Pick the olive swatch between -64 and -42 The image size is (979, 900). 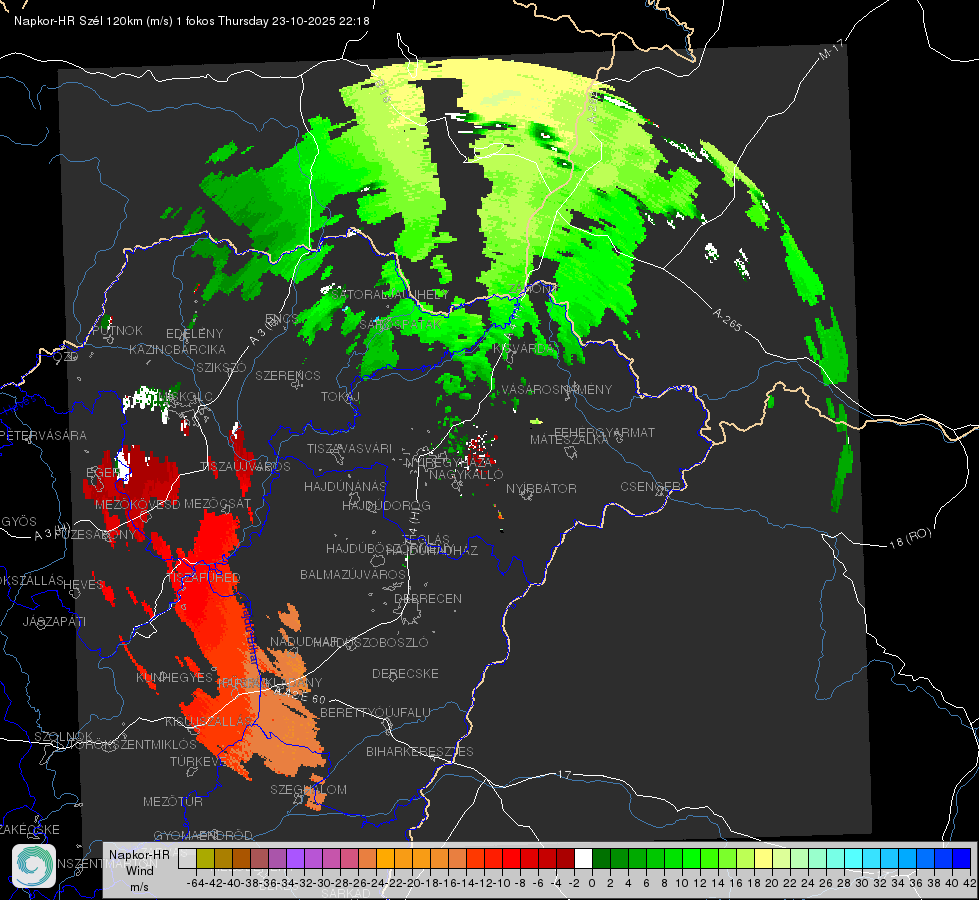pyautogui.click(x=205, y=859)
